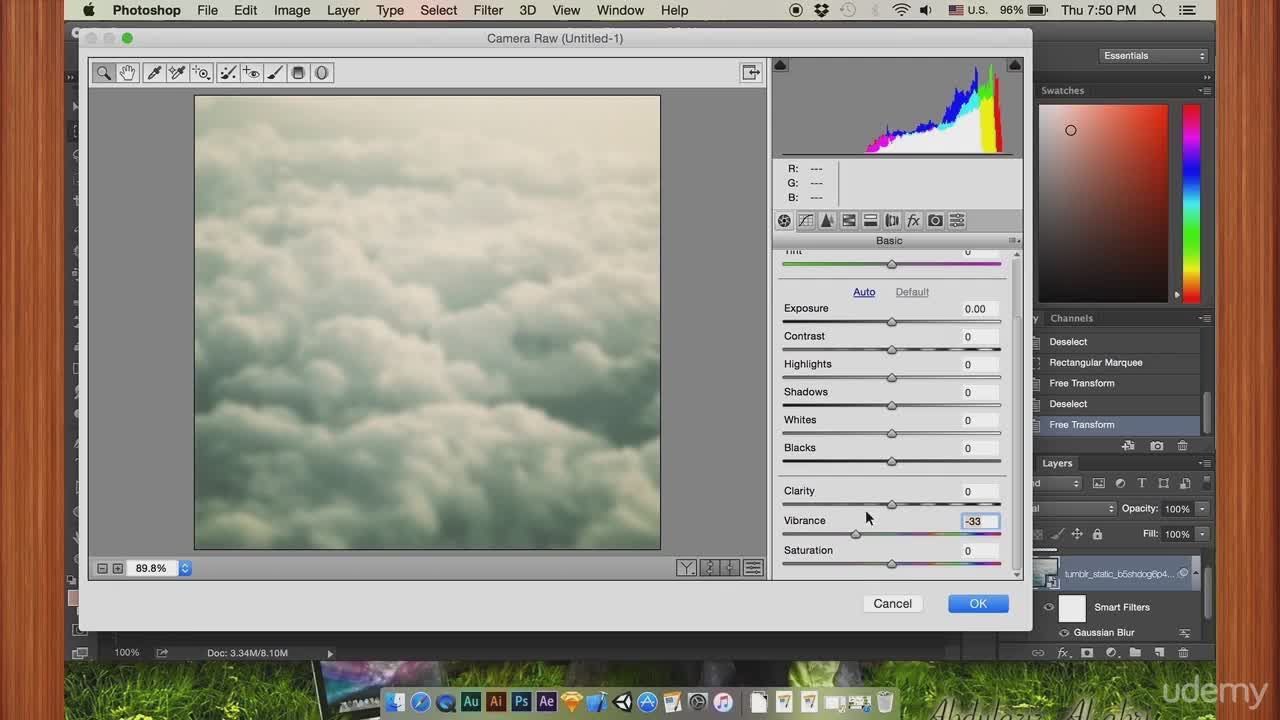1280x720 pixels.
Task: Click the before/after Y preview icon
Action: coord(686,568)
